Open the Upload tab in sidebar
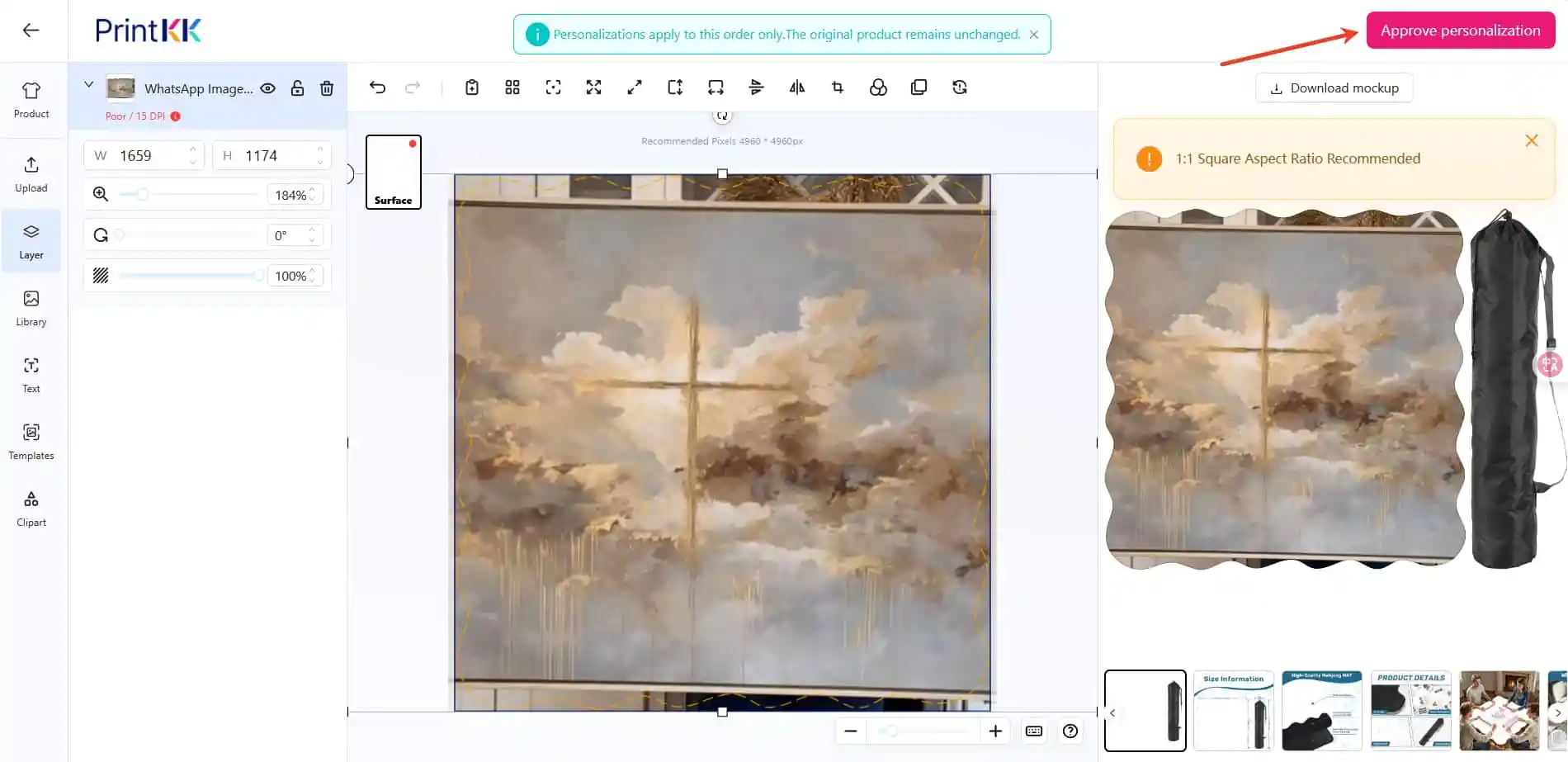1568x762 pixels. [x=31, y=175]
